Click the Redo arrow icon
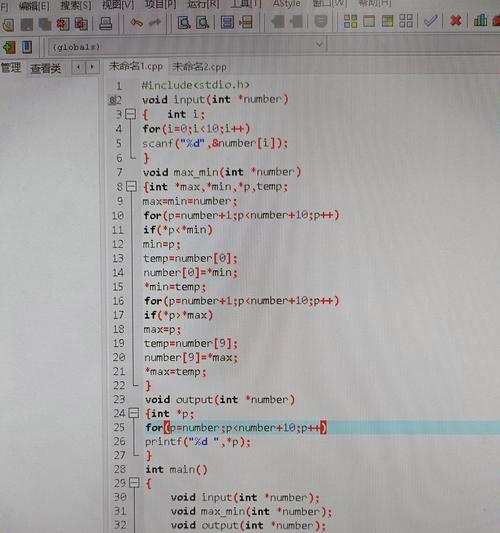 tap(155, 23)
